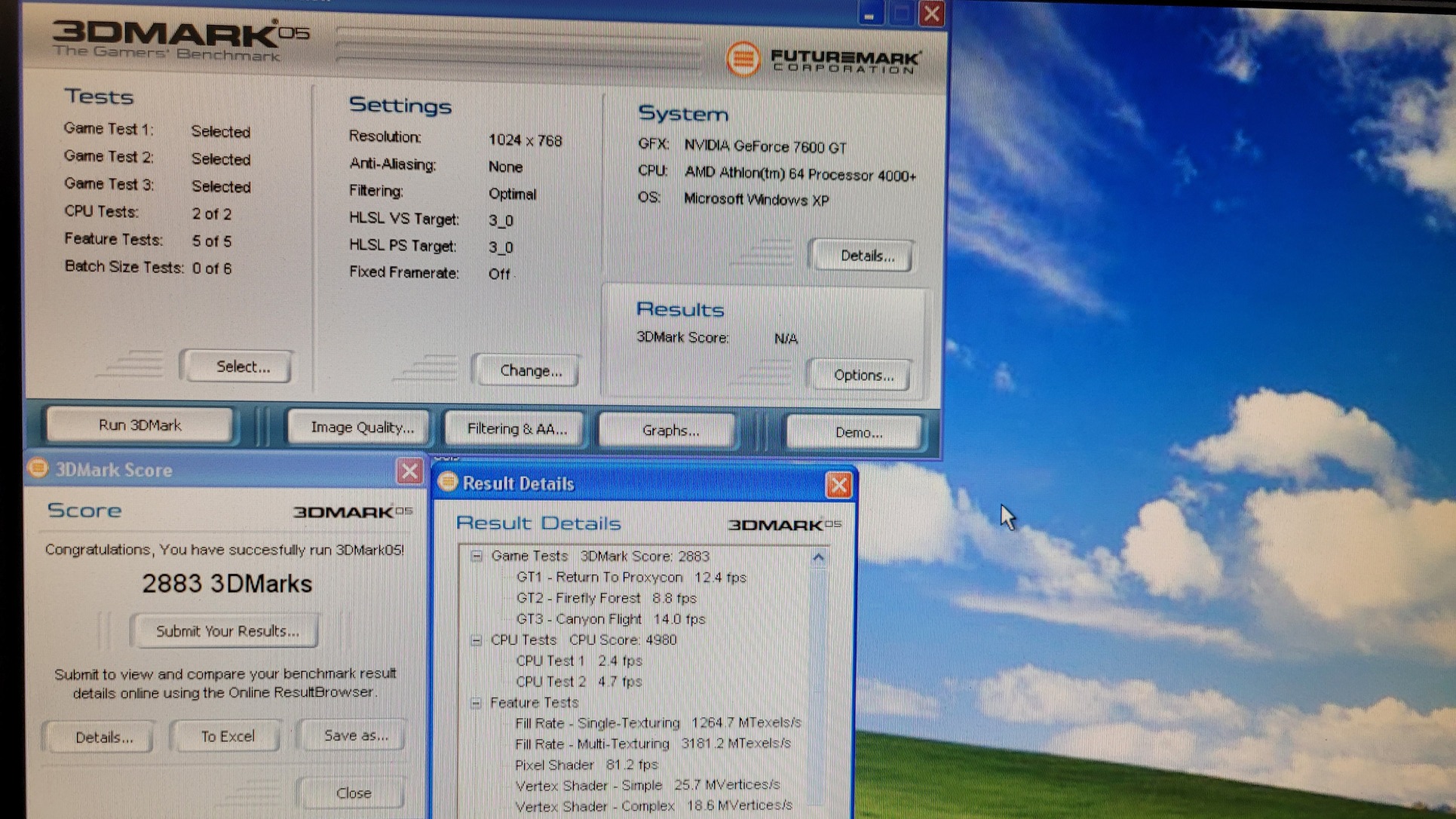Click the Futuremark Corporation logo icon

point(743,59)
